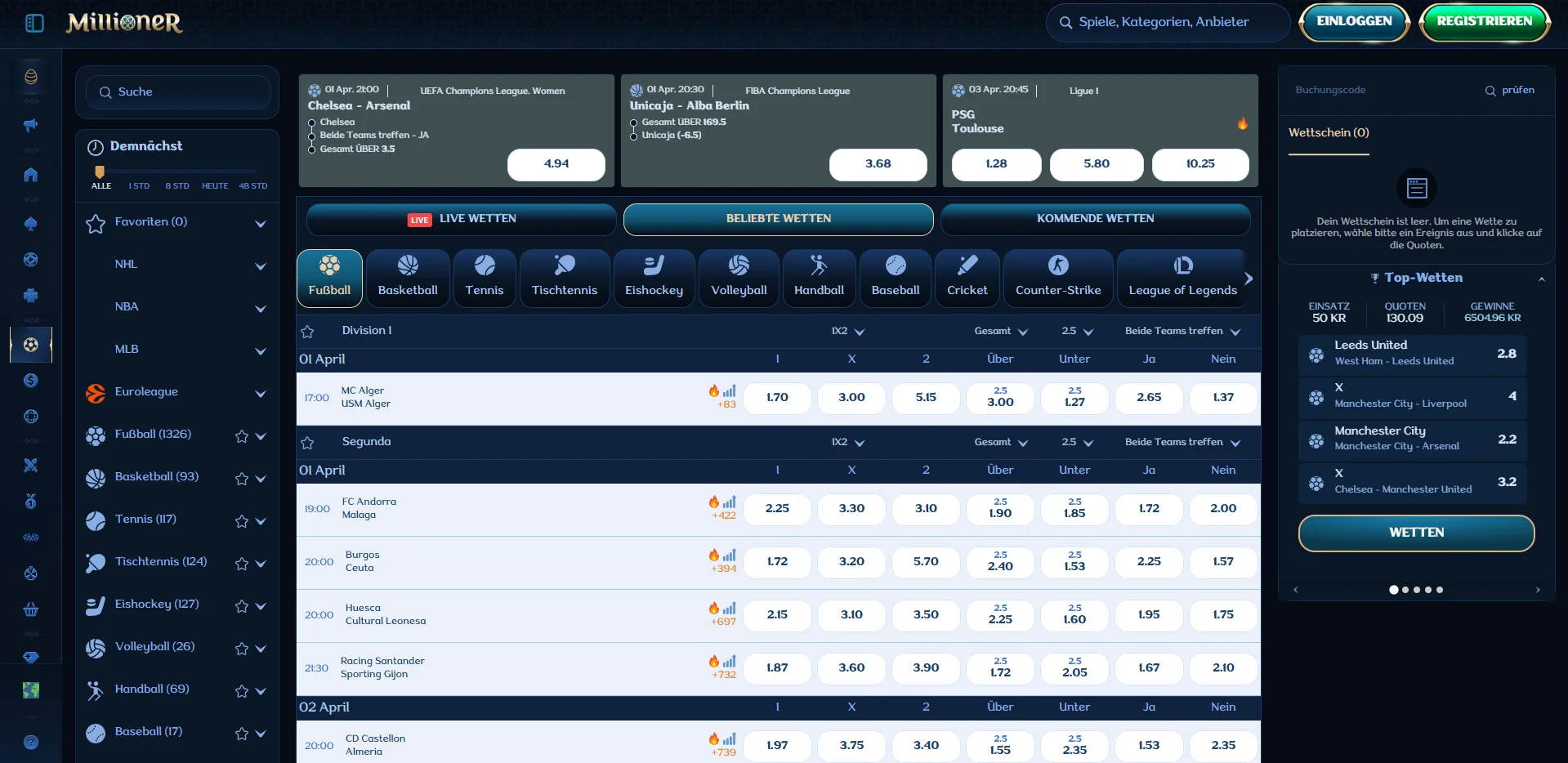Open the Cricket betting category icon

pos(967,265)
